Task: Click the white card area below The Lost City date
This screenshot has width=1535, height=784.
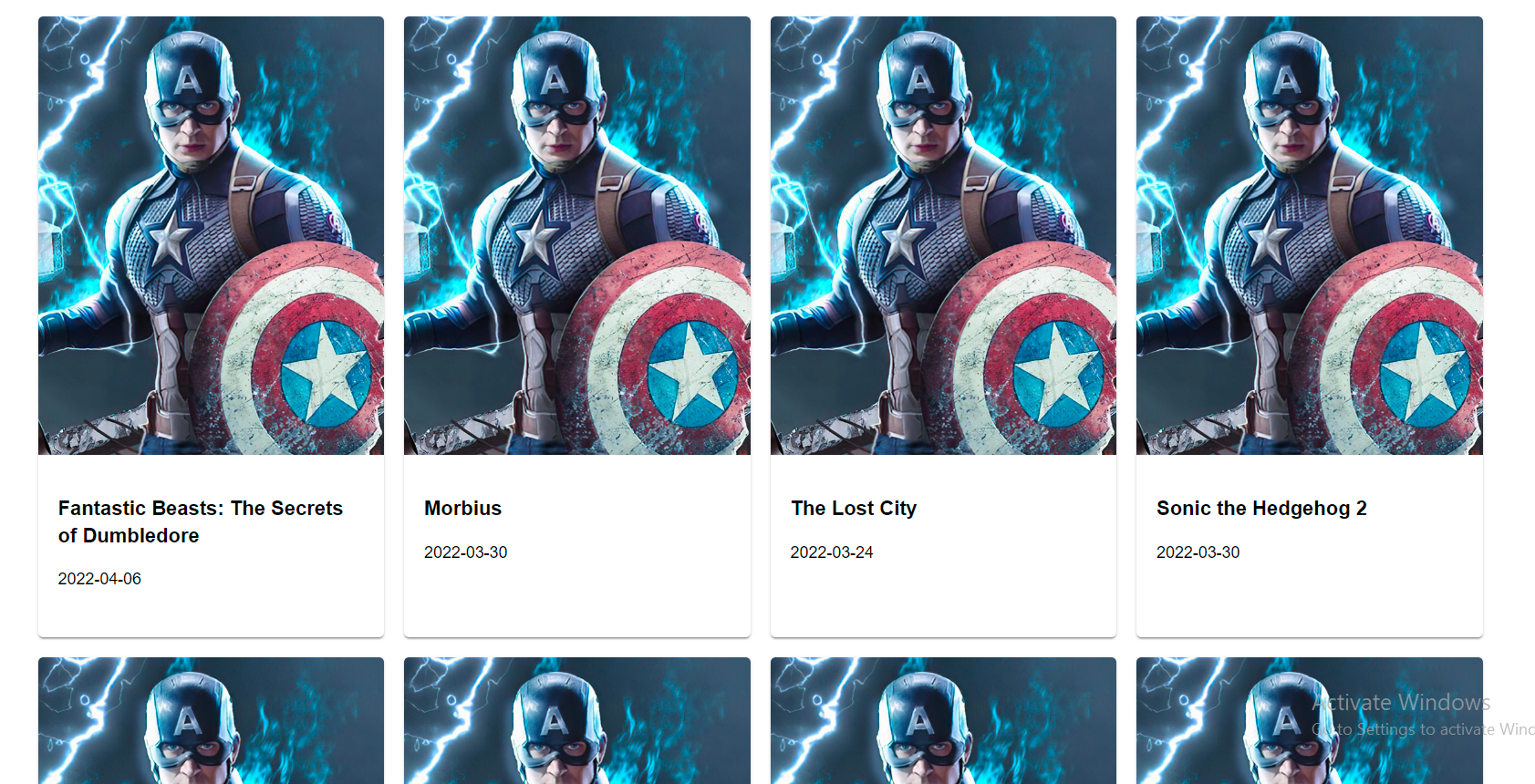Action: [x=943, y=600]
